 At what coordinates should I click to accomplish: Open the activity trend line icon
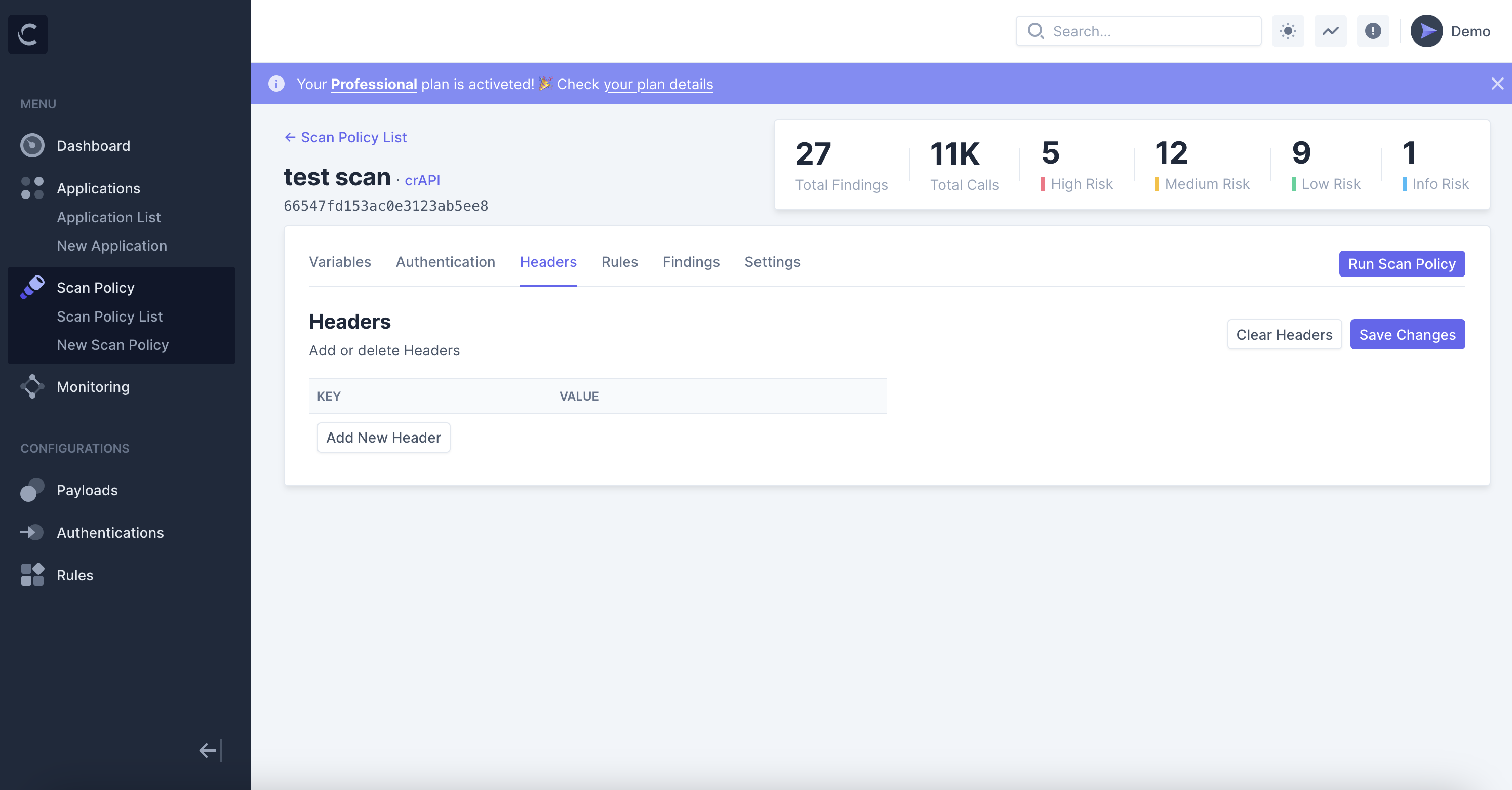1330,31
